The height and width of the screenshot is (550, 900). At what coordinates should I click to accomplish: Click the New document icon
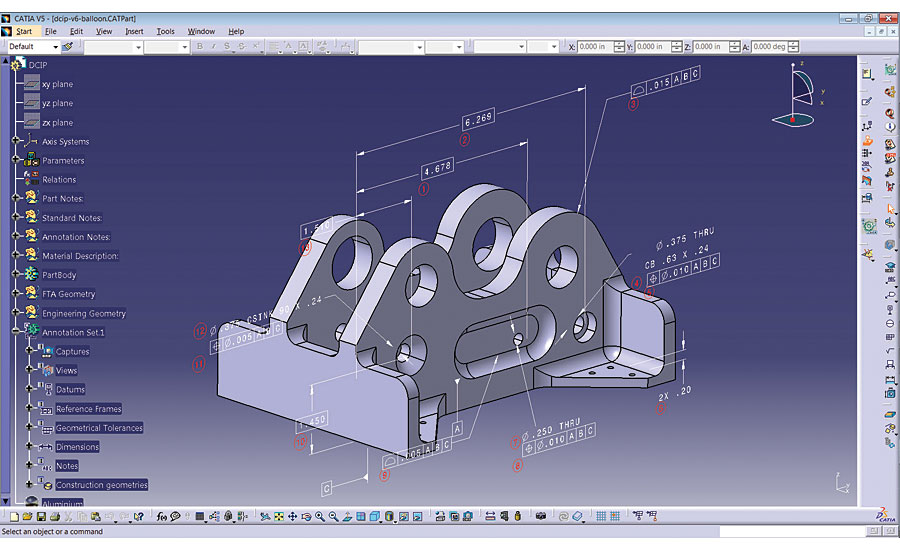tap(14, 516)
